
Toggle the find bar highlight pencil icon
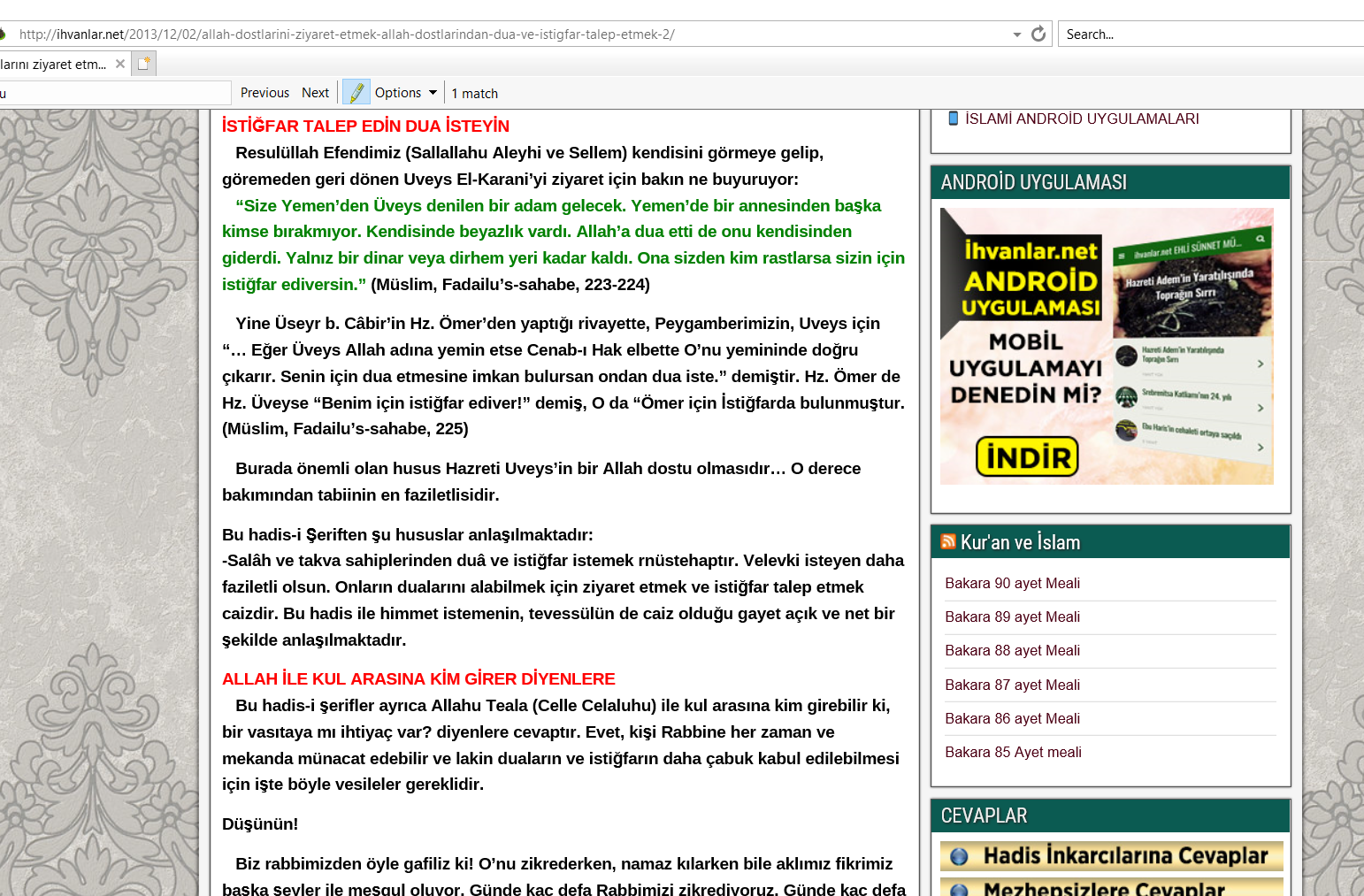click(356, 92)
